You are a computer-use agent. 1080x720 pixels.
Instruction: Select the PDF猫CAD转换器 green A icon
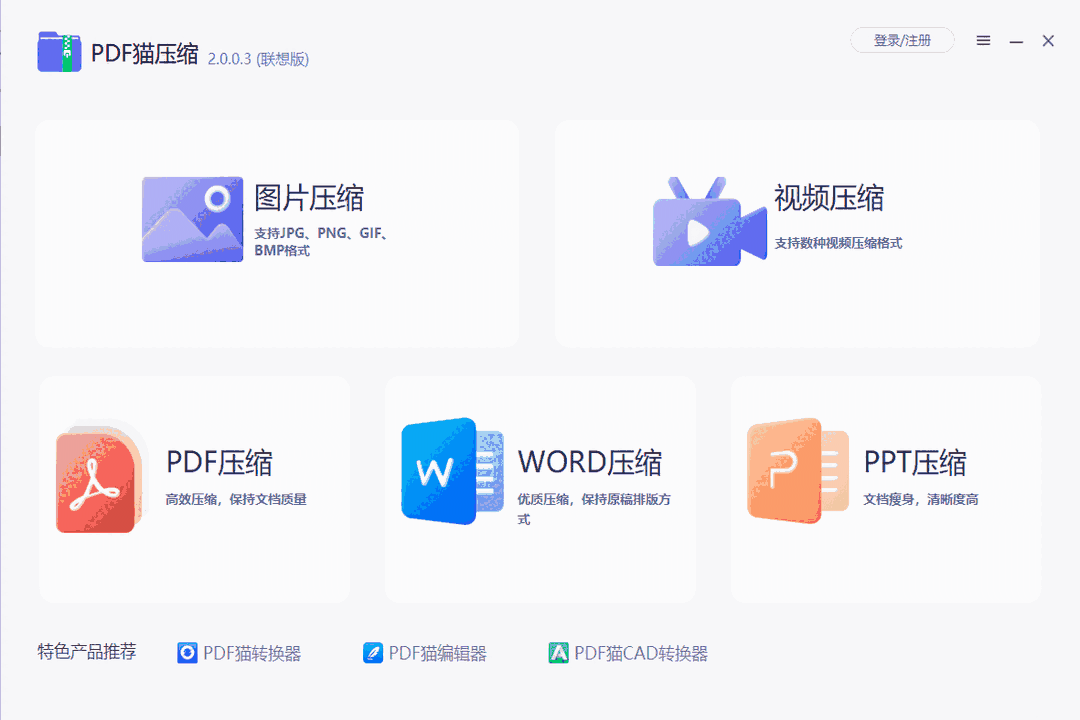[557, 651]
